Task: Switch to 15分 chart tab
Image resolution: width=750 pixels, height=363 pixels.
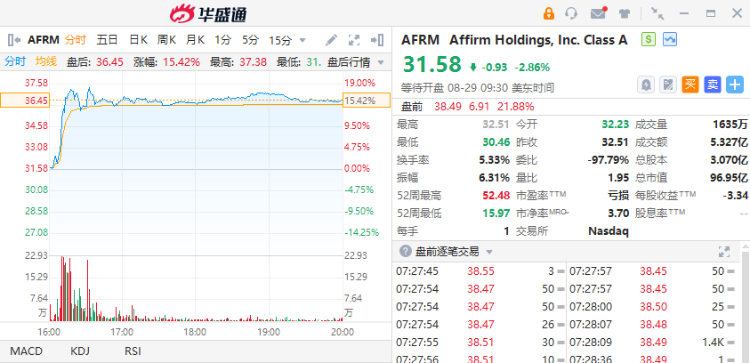Action: tap(280, 40)
